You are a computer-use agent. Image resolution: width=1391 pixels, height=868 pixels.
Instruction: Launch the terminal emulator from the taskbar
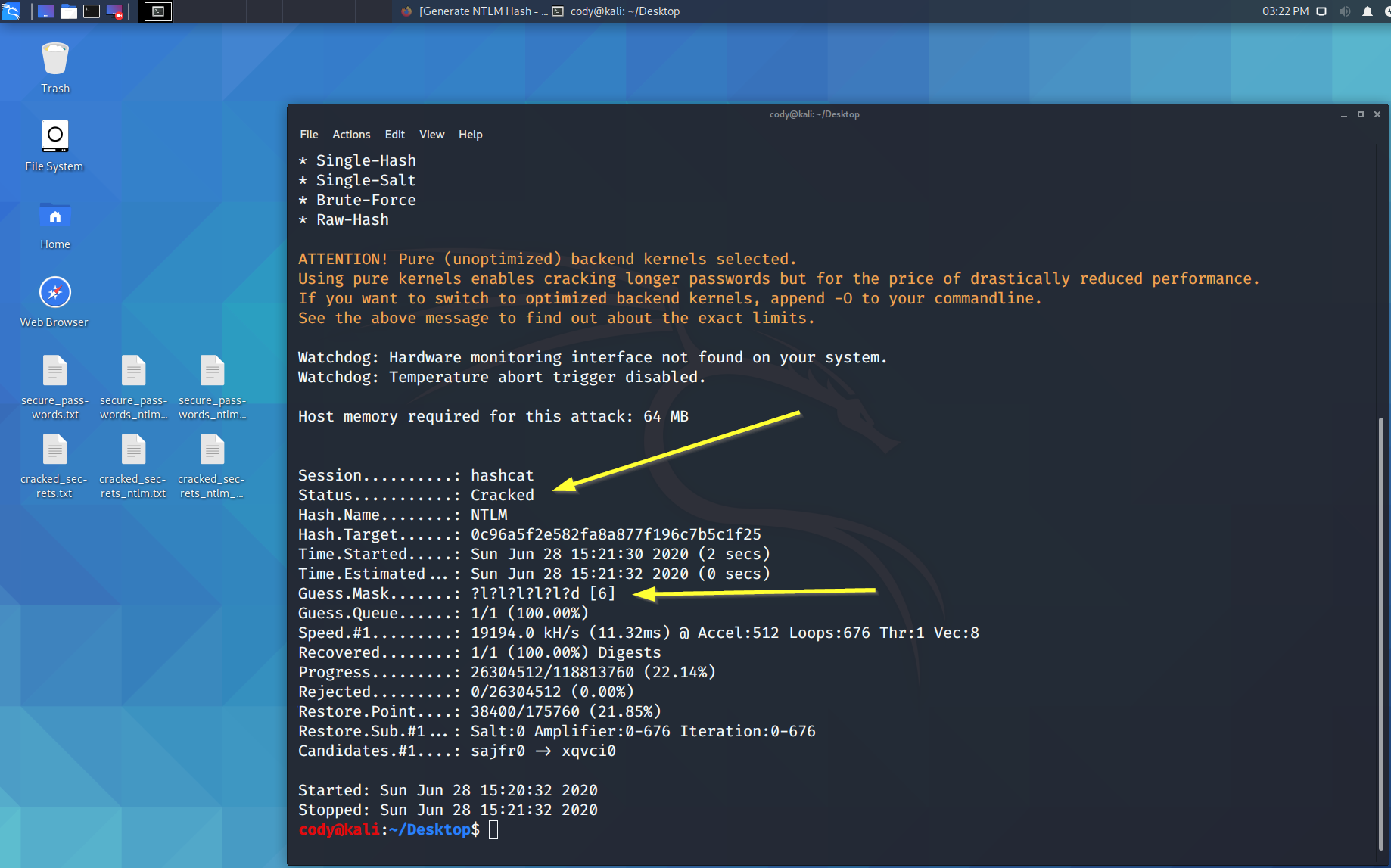(92, 11)
